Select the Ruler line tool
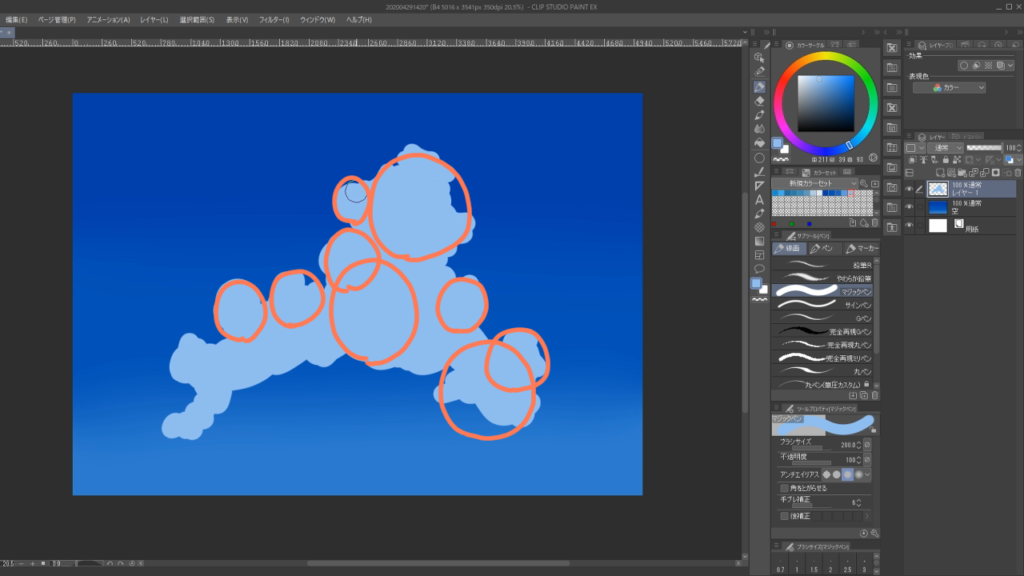Image resolution: width=1024 pixels, height=576 pixels. (759, 172)
